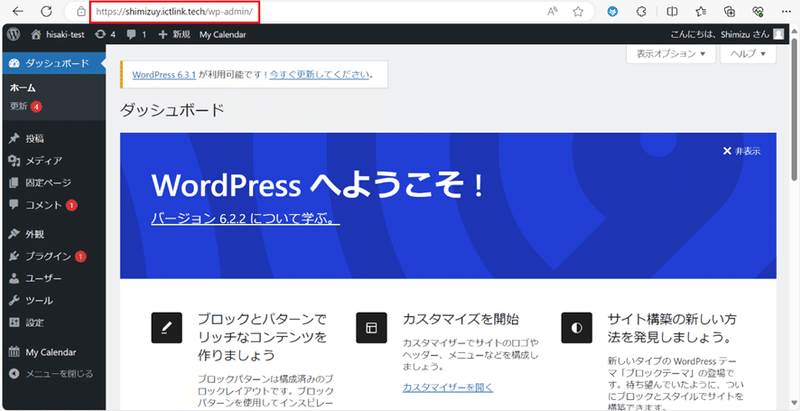The image size is (800, 411).
Task: Click the layout icon beside カスタマイズを開始
Action: pyautogui.click(x=371, y=327)
